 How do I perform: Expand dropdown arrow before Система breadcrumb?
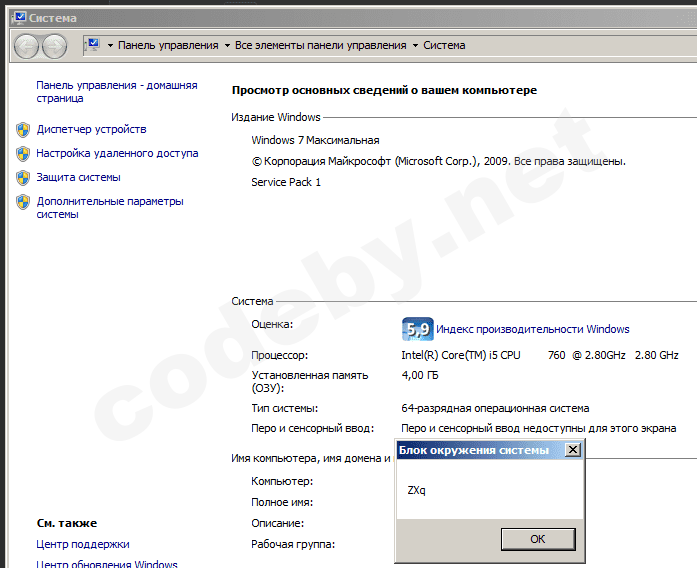[x=415, y=45]
